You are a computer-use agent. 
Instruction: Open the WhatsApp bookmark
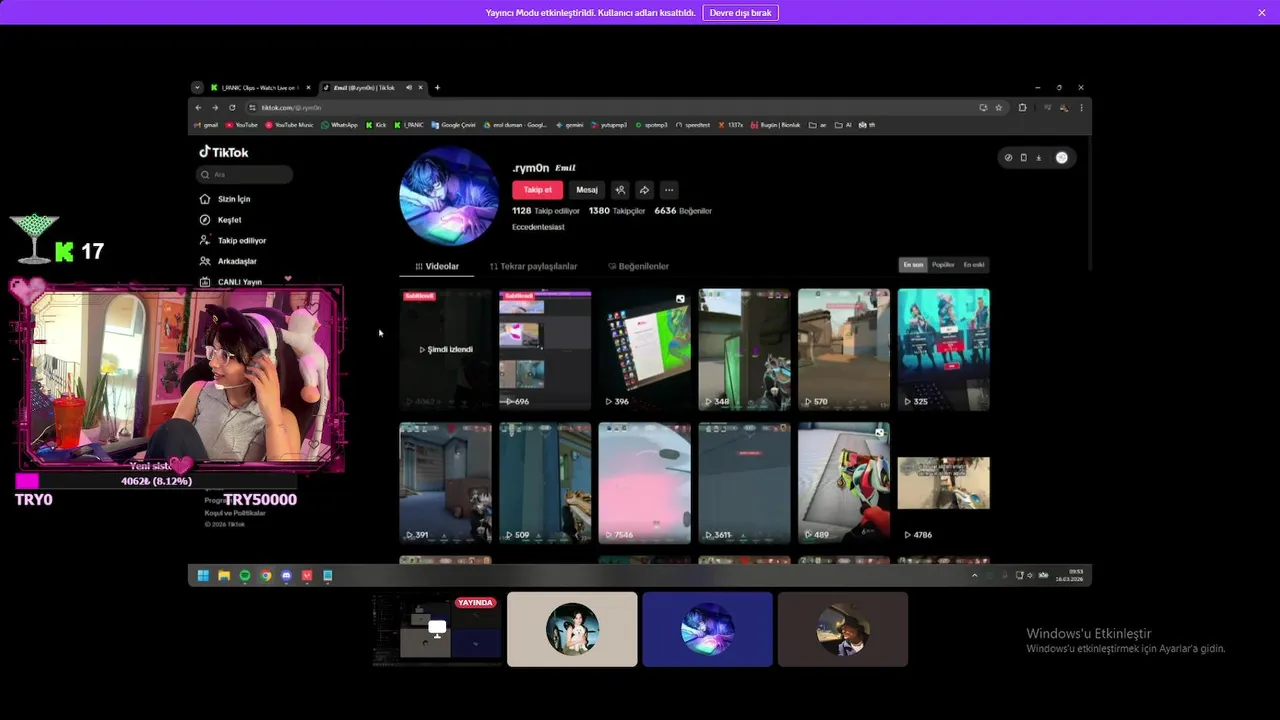[339, 125]
